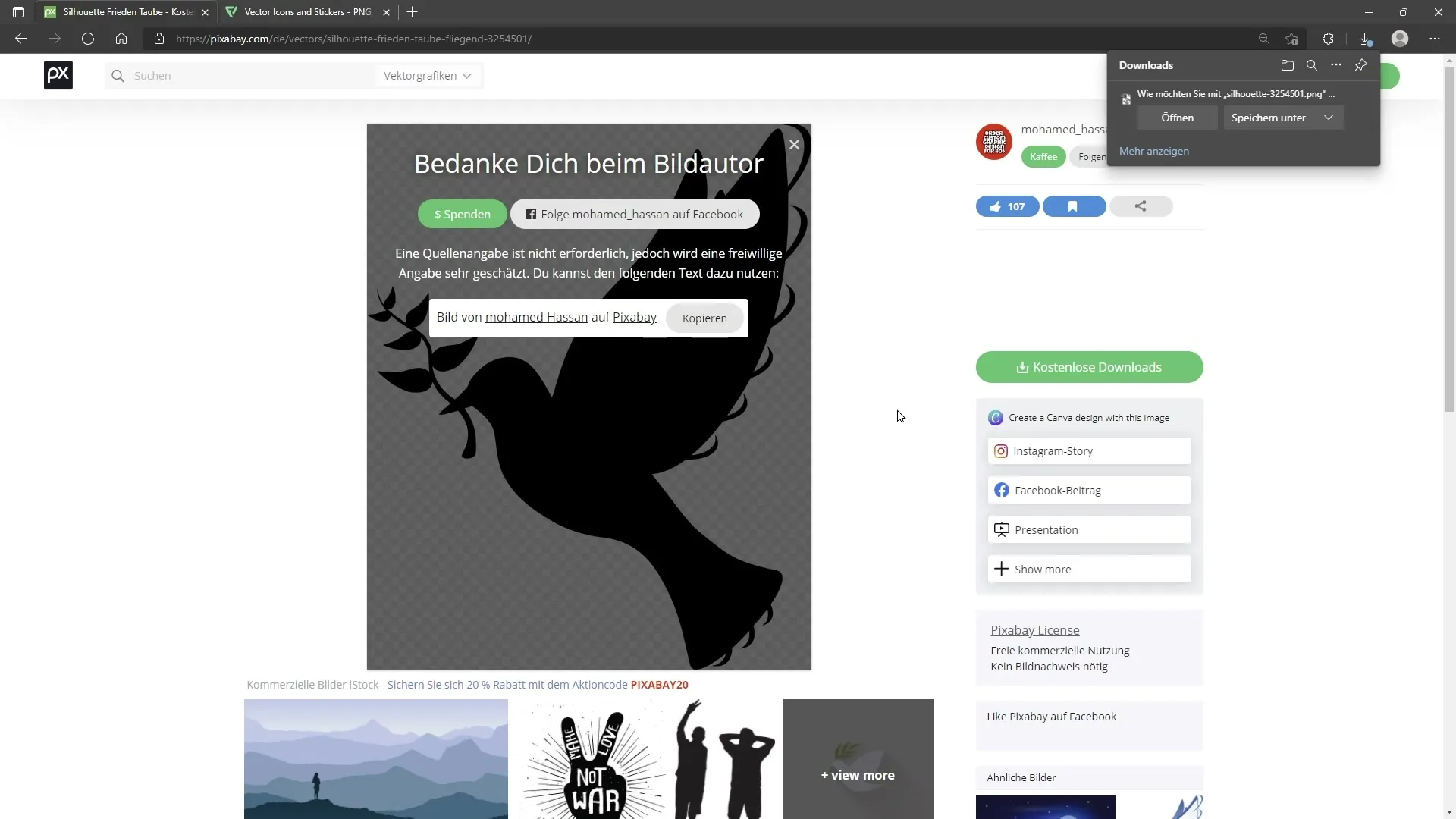Click Kostenlose Downloads button

tap(1089, 367)
